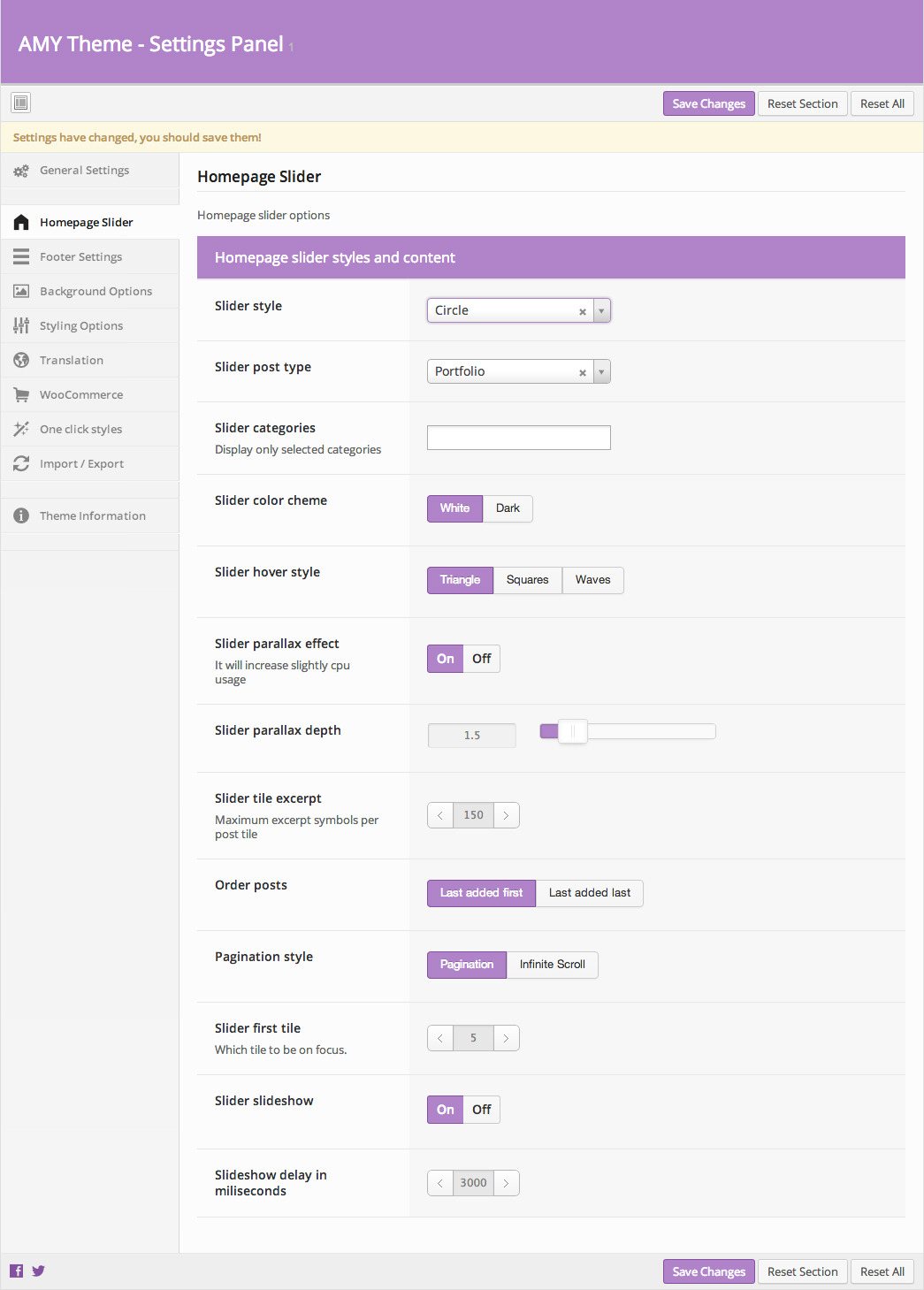Switch to Styling Options section
Image resolution: width=924 pixels, height=1290 pixels.
[81, 326]
